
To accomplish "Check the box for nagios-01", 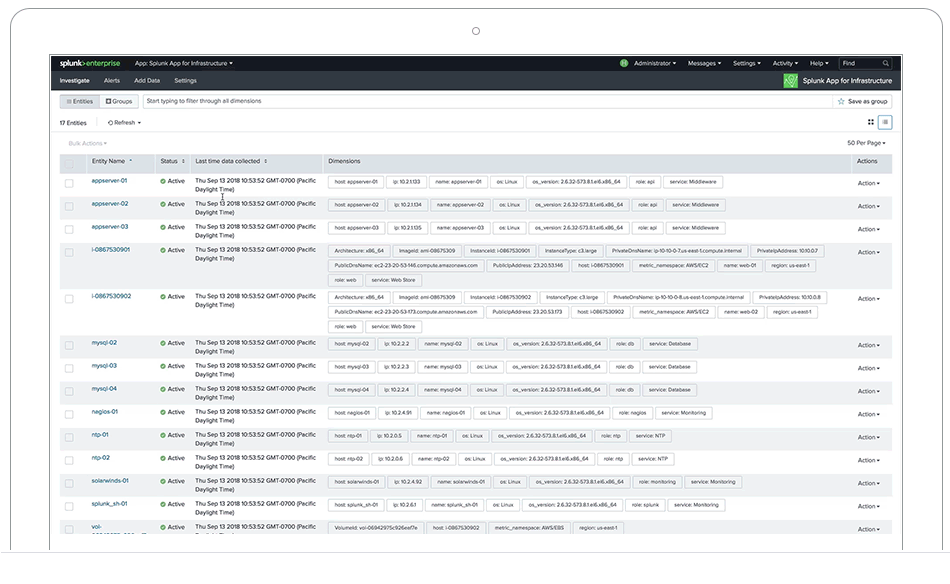I will tap(69, 414).
